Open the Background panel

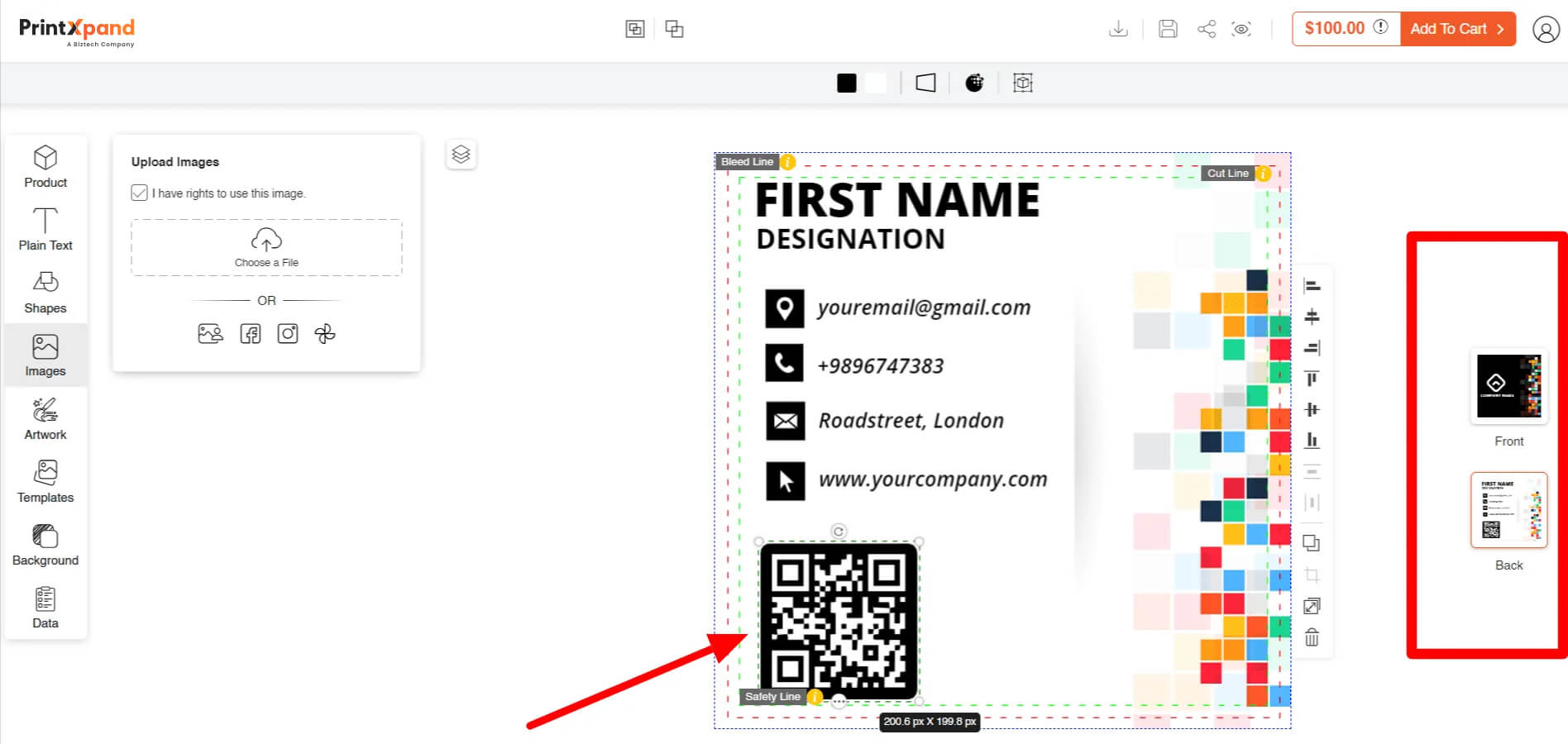[x=45, y=544]
